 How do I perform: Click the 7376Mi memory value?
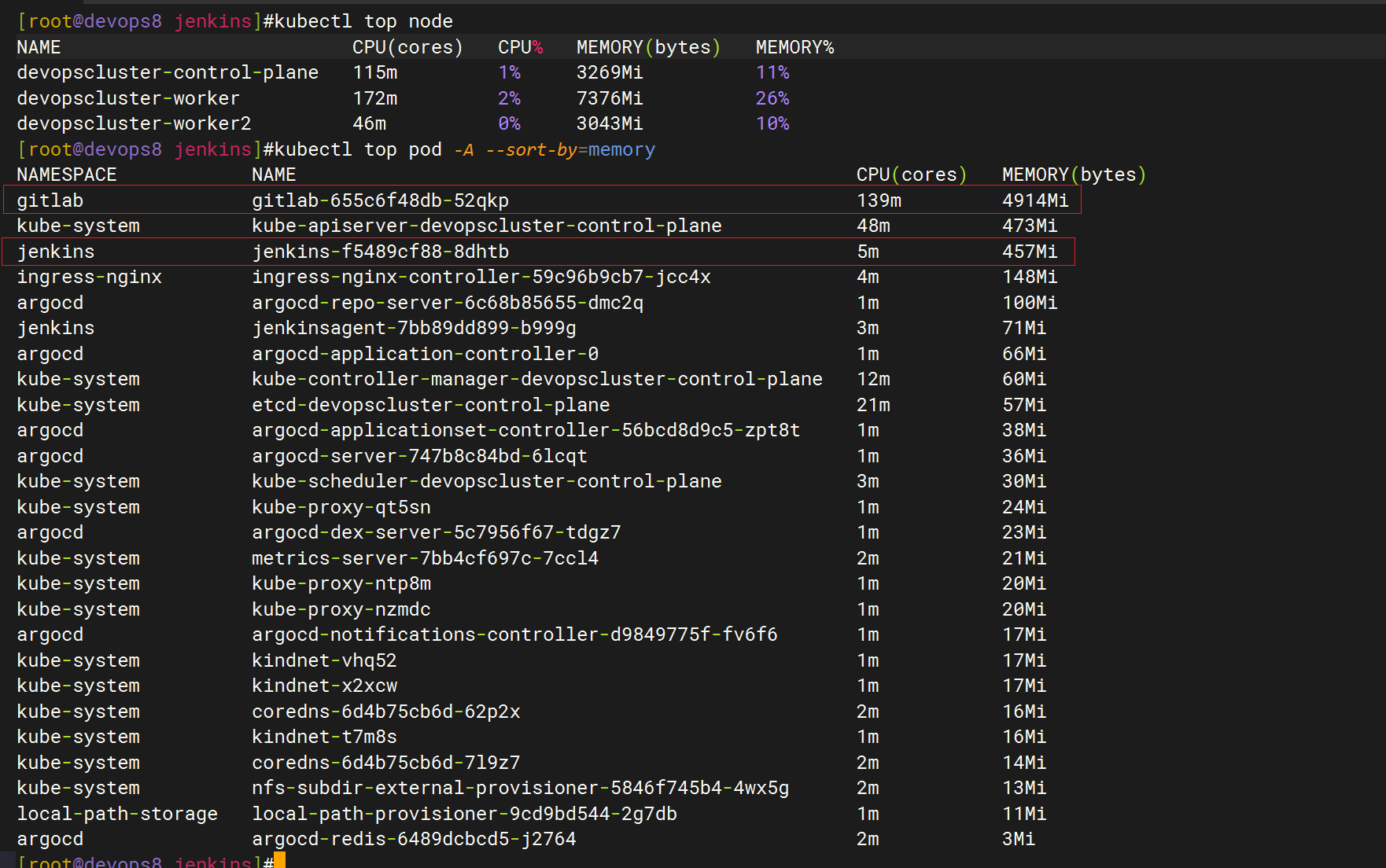point(610,98)
